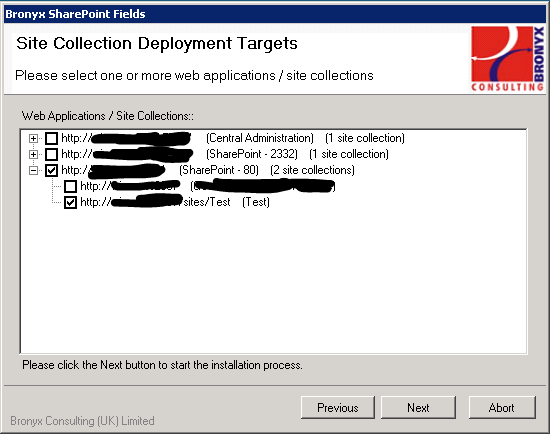Abort the installation wizard
This screenshot has height=434, width=550.
click(x=502, y=408)
